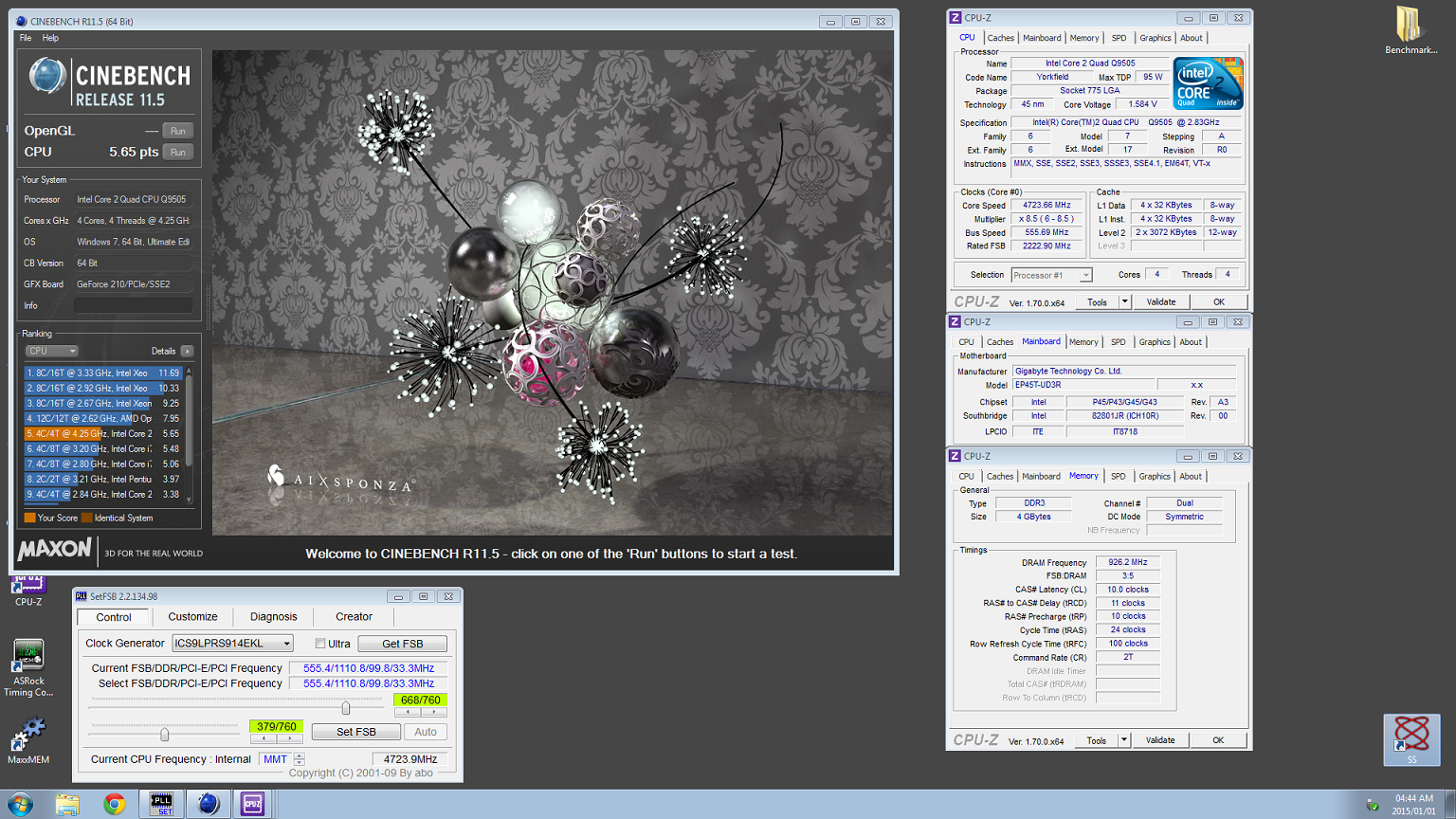Launch Google Chrome from the taskbar
The width and height of the screenshot is (1456, 819).
(x=114, y=805)
